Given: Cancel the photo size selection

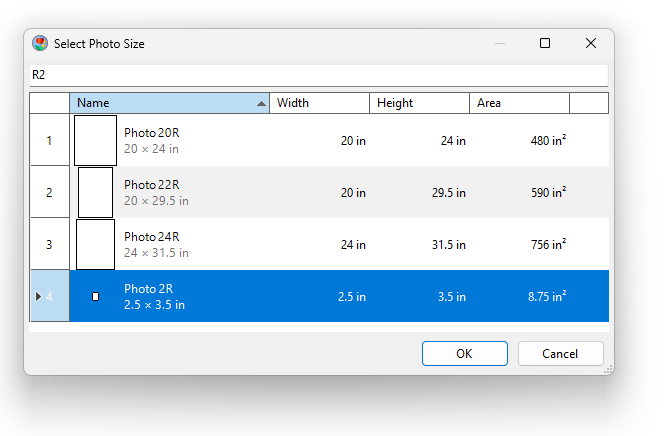Looking at the screenshot, I should click(560, 354).
